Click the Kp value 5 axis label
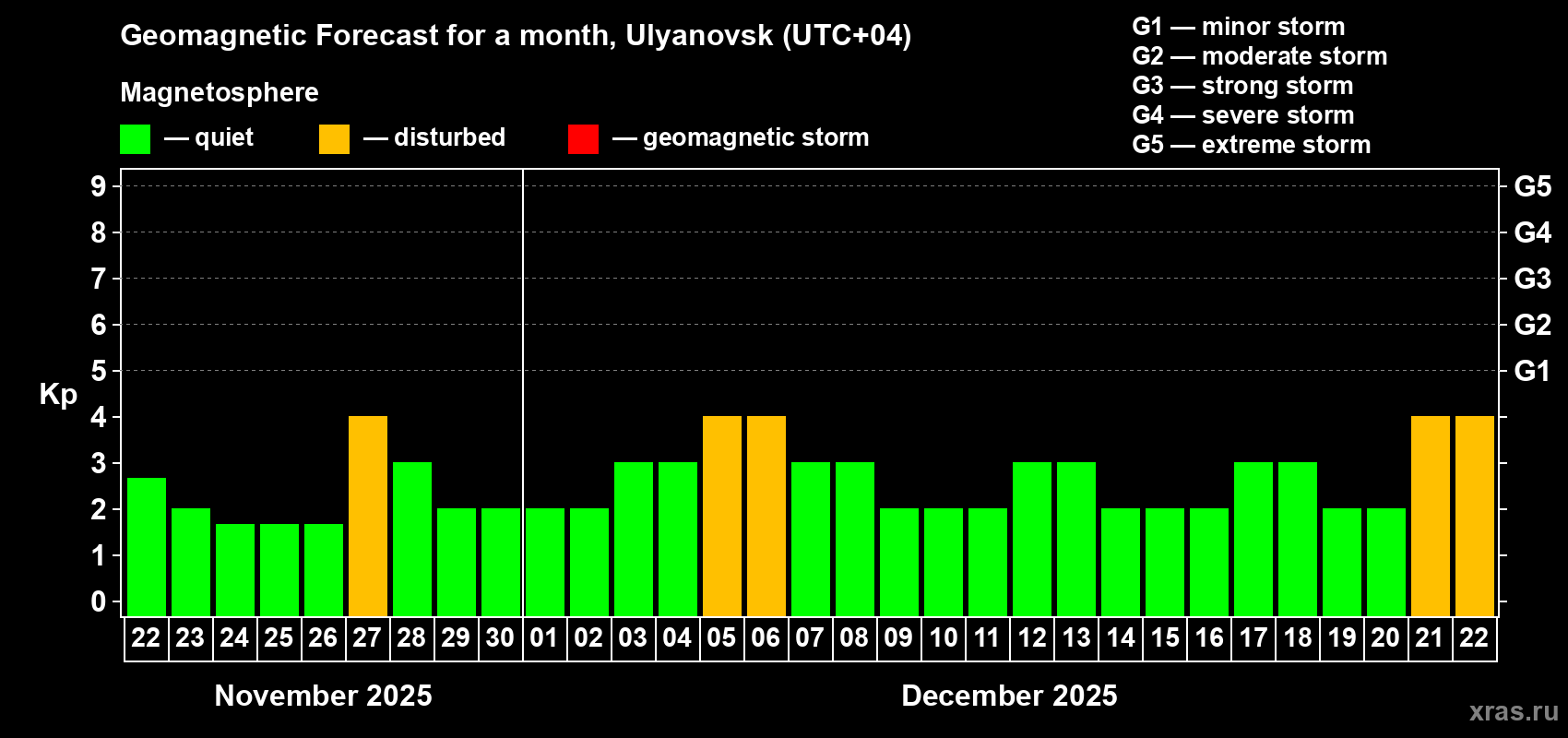Image resolution: width=1568 pixels, height=738 pixels. (x=99, y=371)
